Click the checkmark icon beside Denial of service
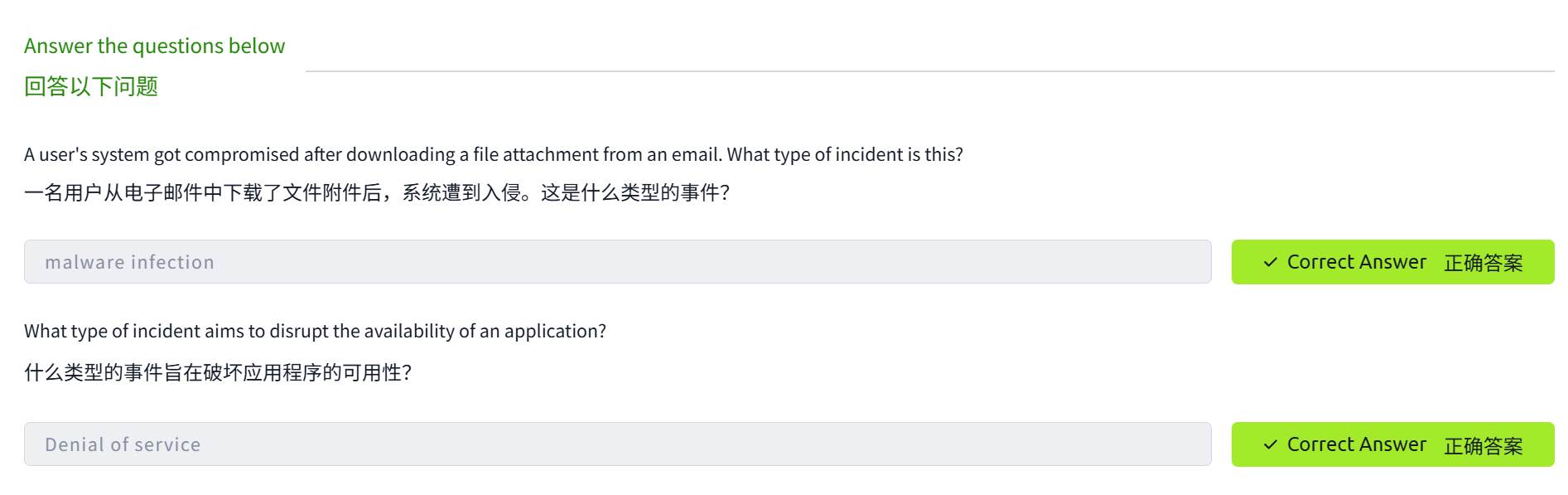This screenshot has width=1568, height=495. 1270,445
